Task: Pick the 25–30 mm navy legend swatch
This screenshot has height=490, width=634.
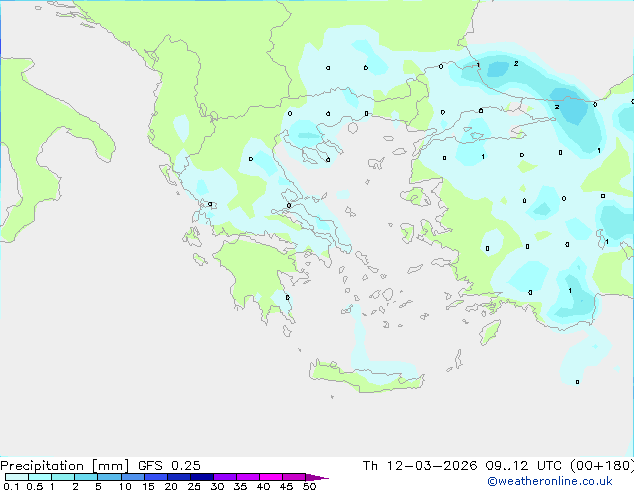Action: [202, 477]
